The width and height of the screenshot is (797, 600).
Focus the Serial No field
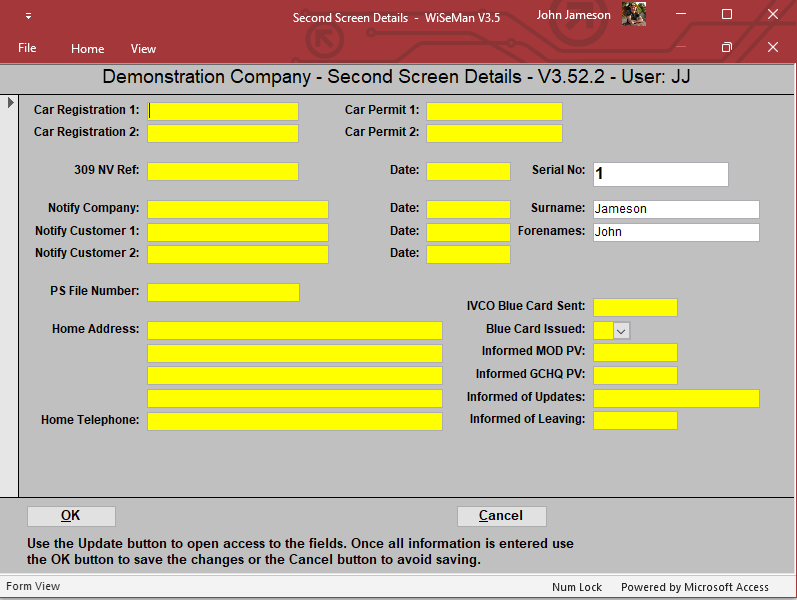click(x=660, y=174)
